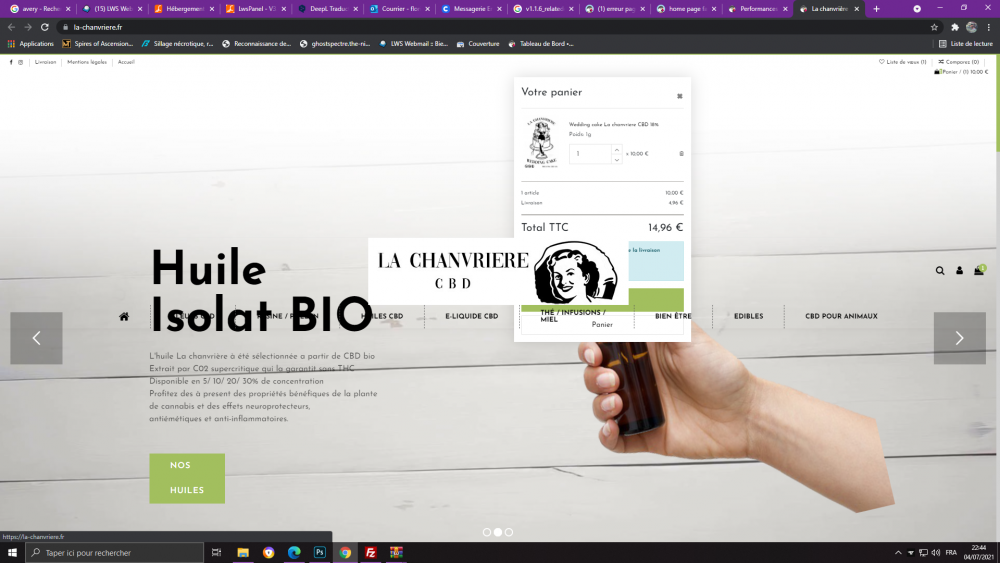Viewport: 1000px width, 563px height.
Task: Open the Livraison link
Action: coord(45,62)
